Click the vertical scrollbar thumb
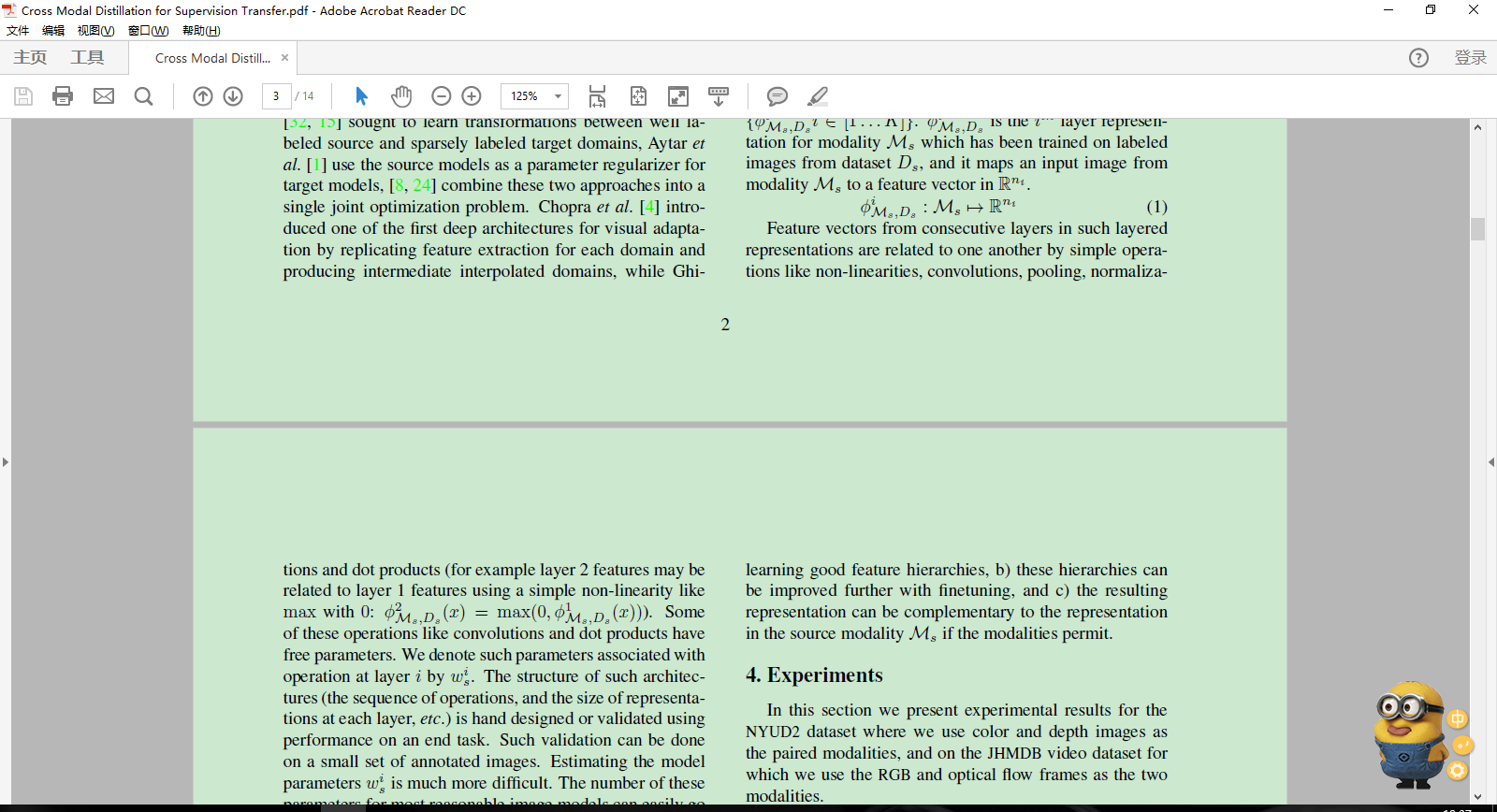 point(1477,229)
